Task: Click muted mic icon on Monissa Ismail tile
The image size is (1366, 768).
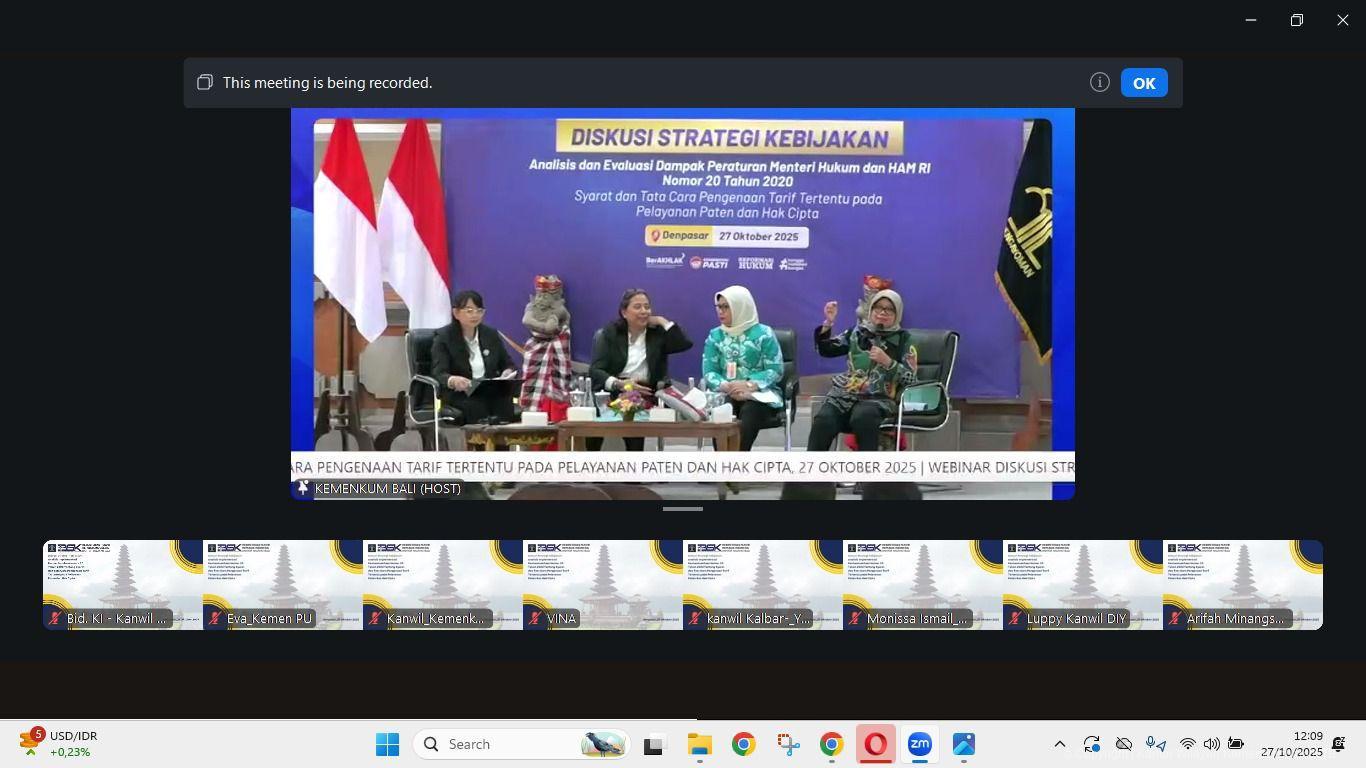Action: point(855,619)
